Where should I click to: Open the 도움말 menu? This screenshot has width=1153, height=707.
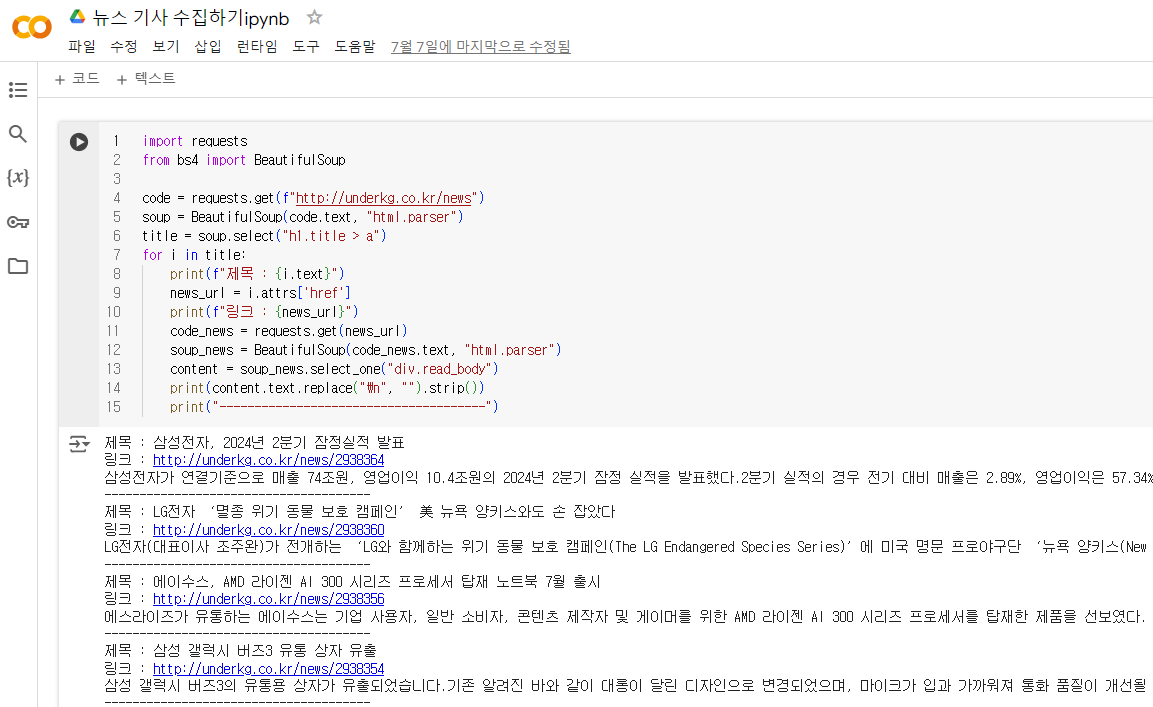355,46
